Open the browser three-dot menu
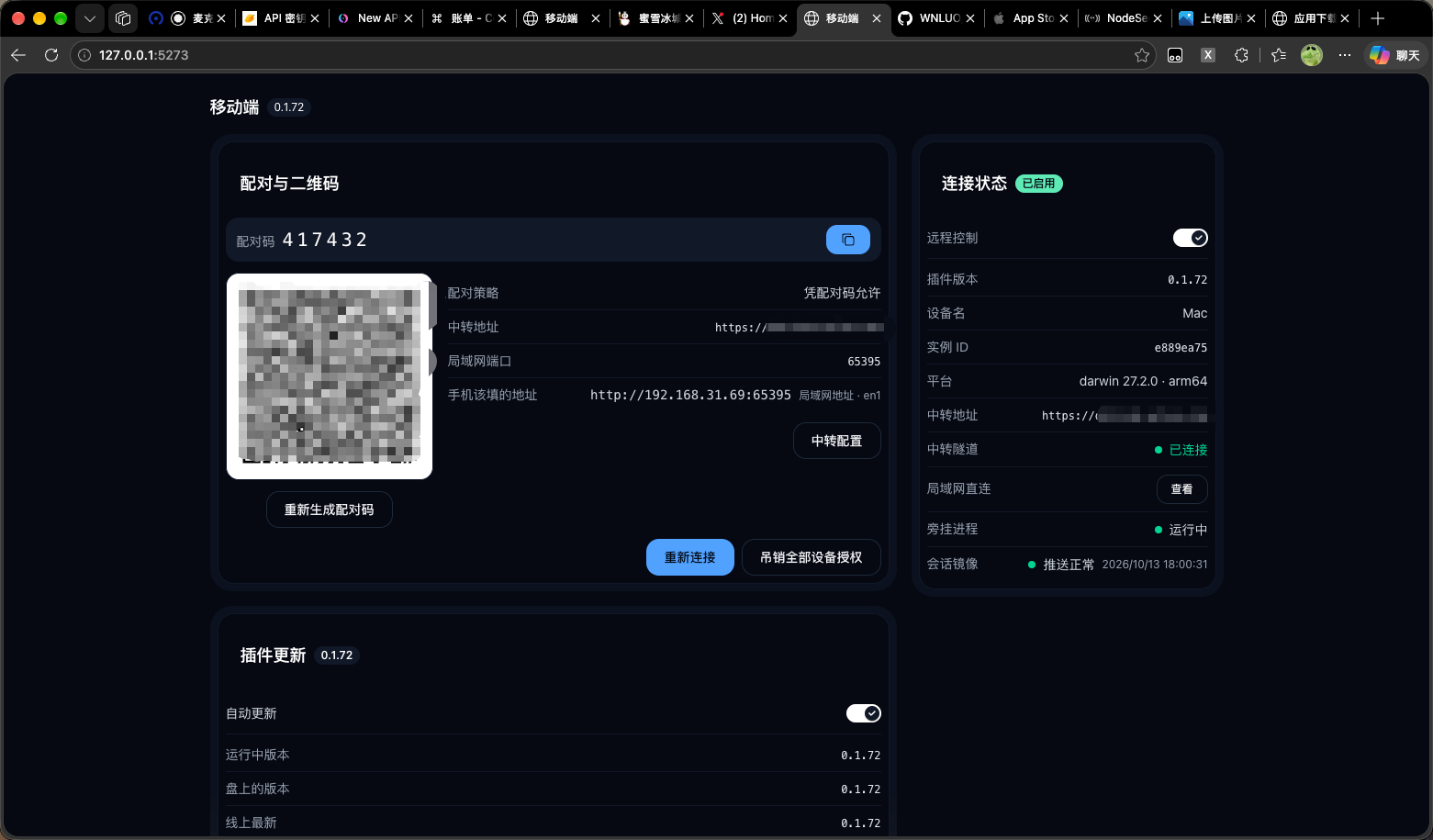Image resolution: width=1433 pixels, height=840 pixels. click(1345, 55)
